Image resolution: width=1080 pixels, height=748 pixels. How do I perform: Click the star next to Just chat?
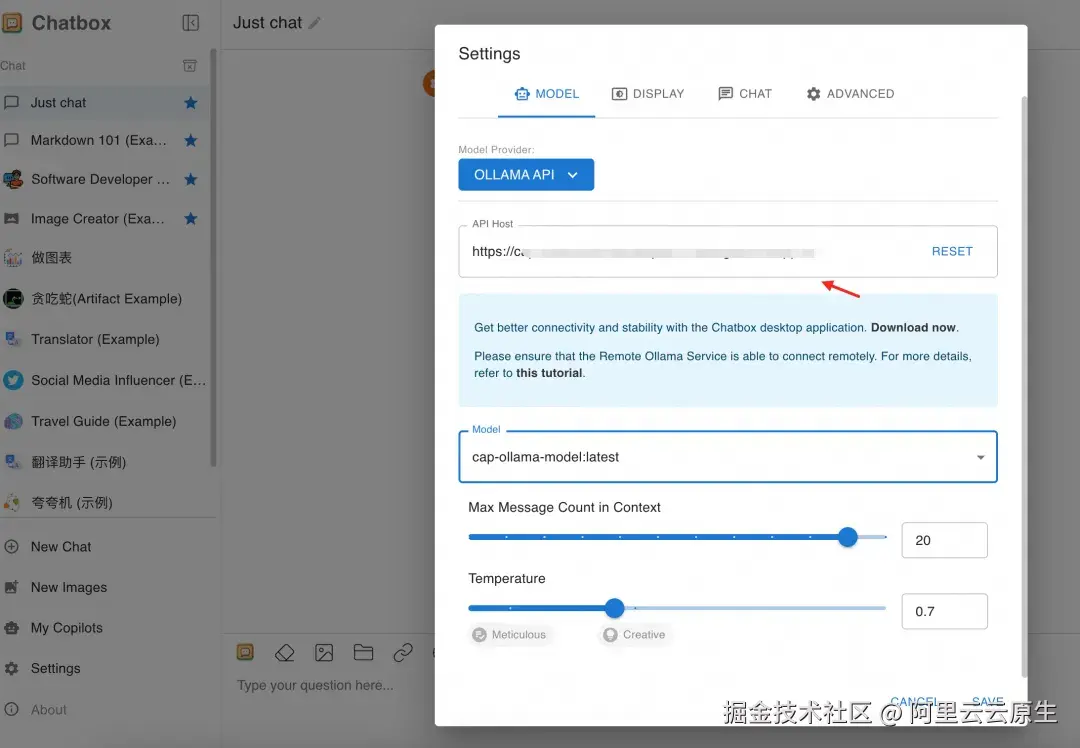point(191,103)
